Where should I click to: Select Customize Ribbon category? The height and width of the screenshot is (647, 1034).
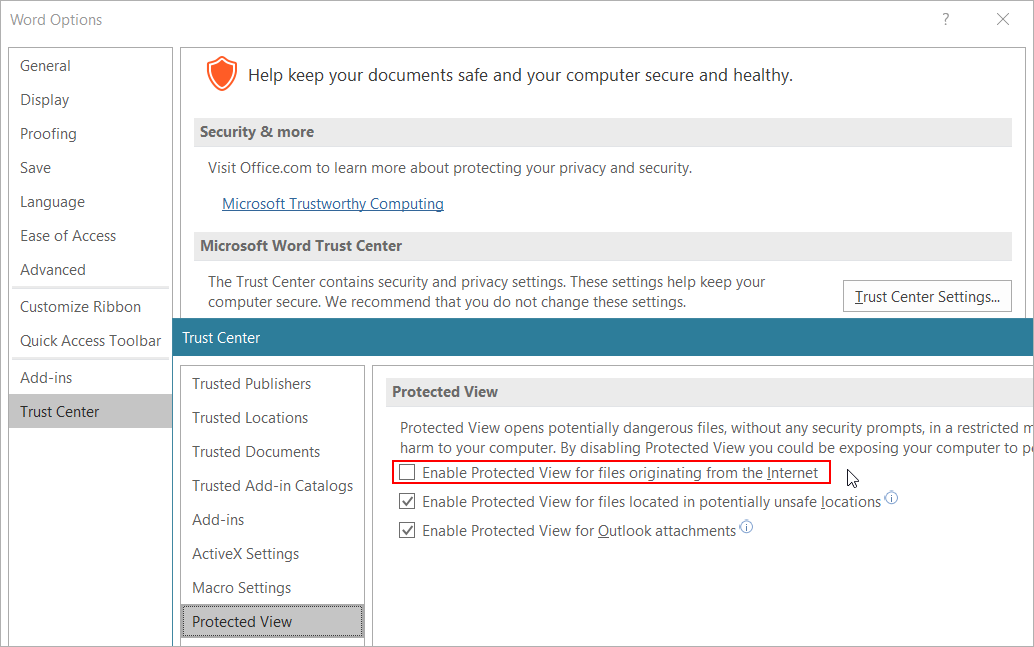[80, 307]
